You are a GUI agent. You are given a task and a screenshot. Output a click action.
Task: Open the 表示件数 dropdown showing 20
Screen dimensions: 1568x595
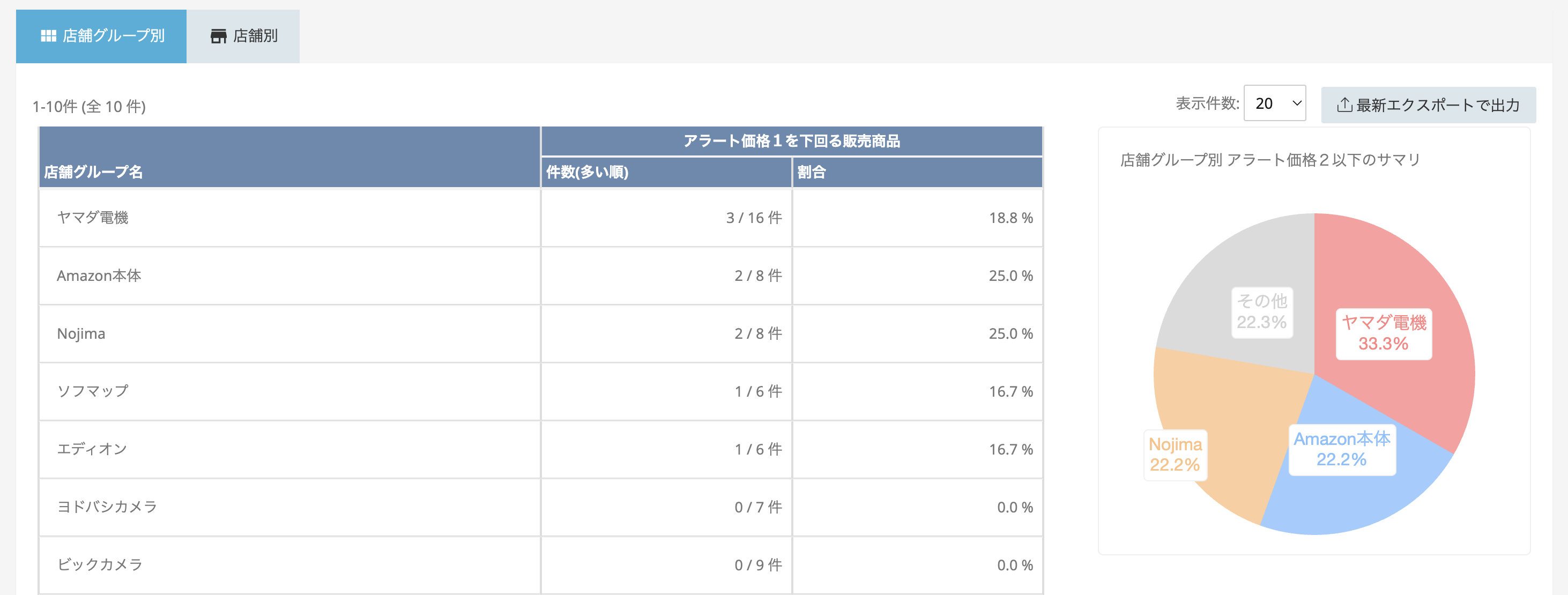(x=1274, y=103)
